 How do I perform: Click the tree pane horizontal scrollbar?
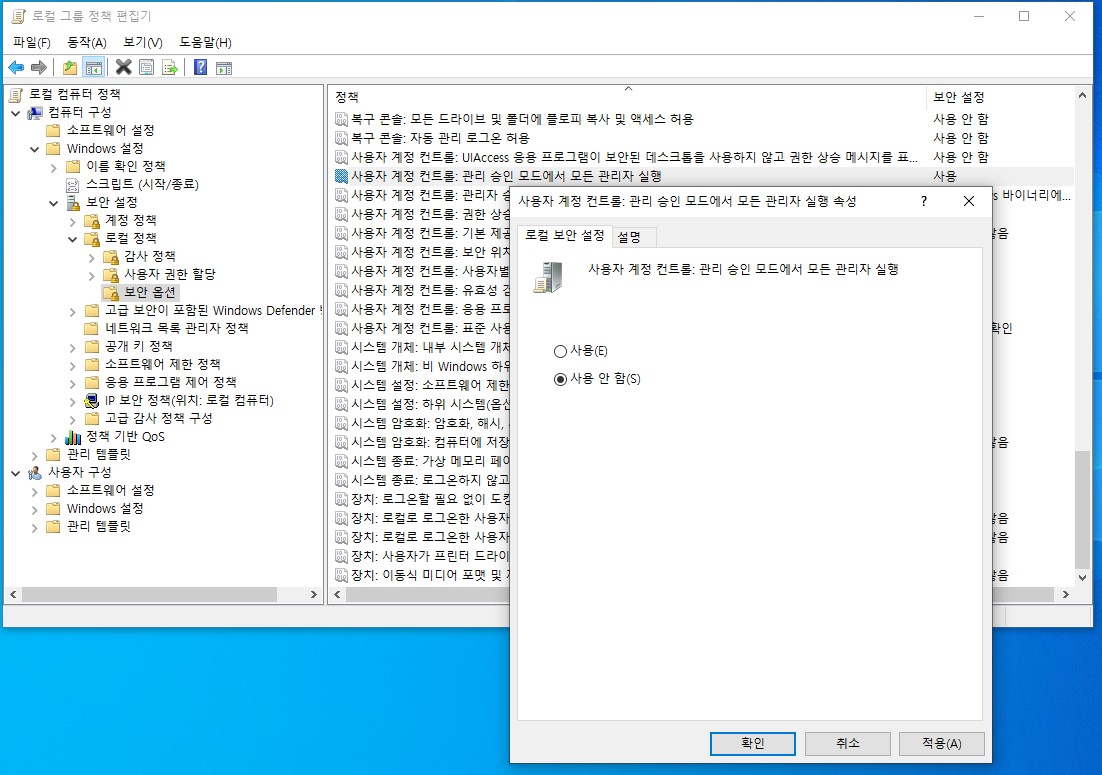[x=149, y=594]
